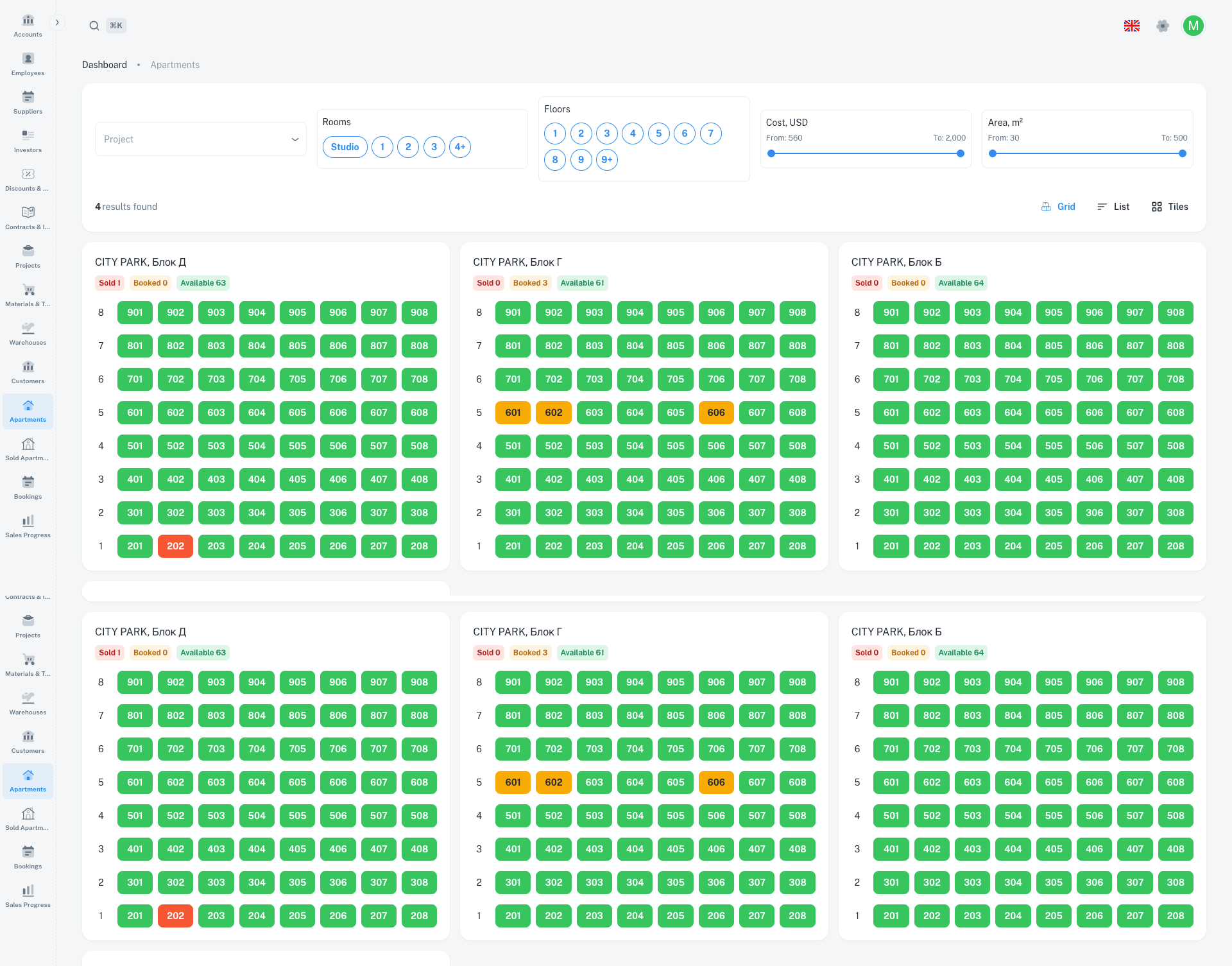
Task: Go to Warehouses in the sidebar
Action: coord(28,328)
